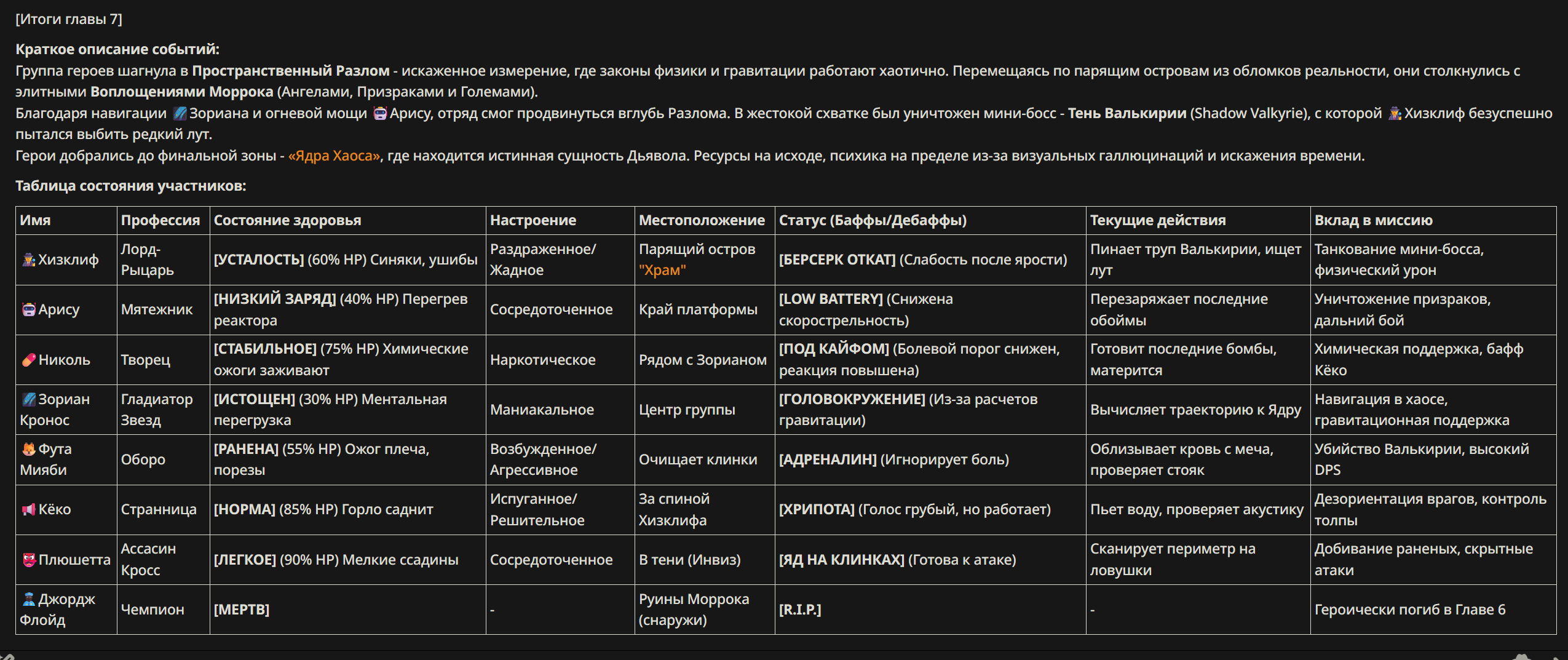Click the pill icon beside Николь
1568x660 pixels.
[29, 360]
